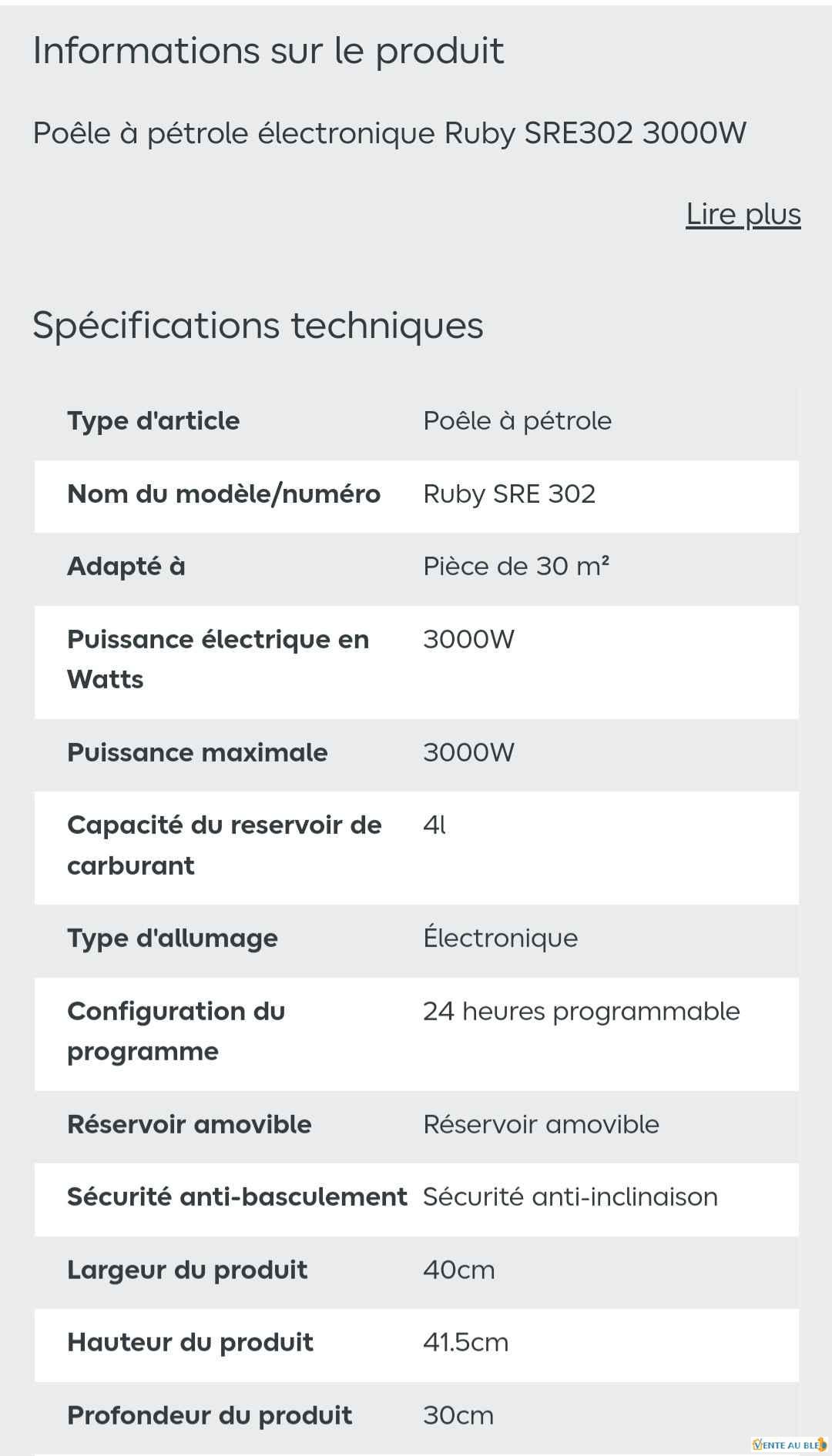Click the "Ruby SRE 302" model value
Viewport: 832px width, 1456px height.
pyautogui.click(x=509, y=494)
